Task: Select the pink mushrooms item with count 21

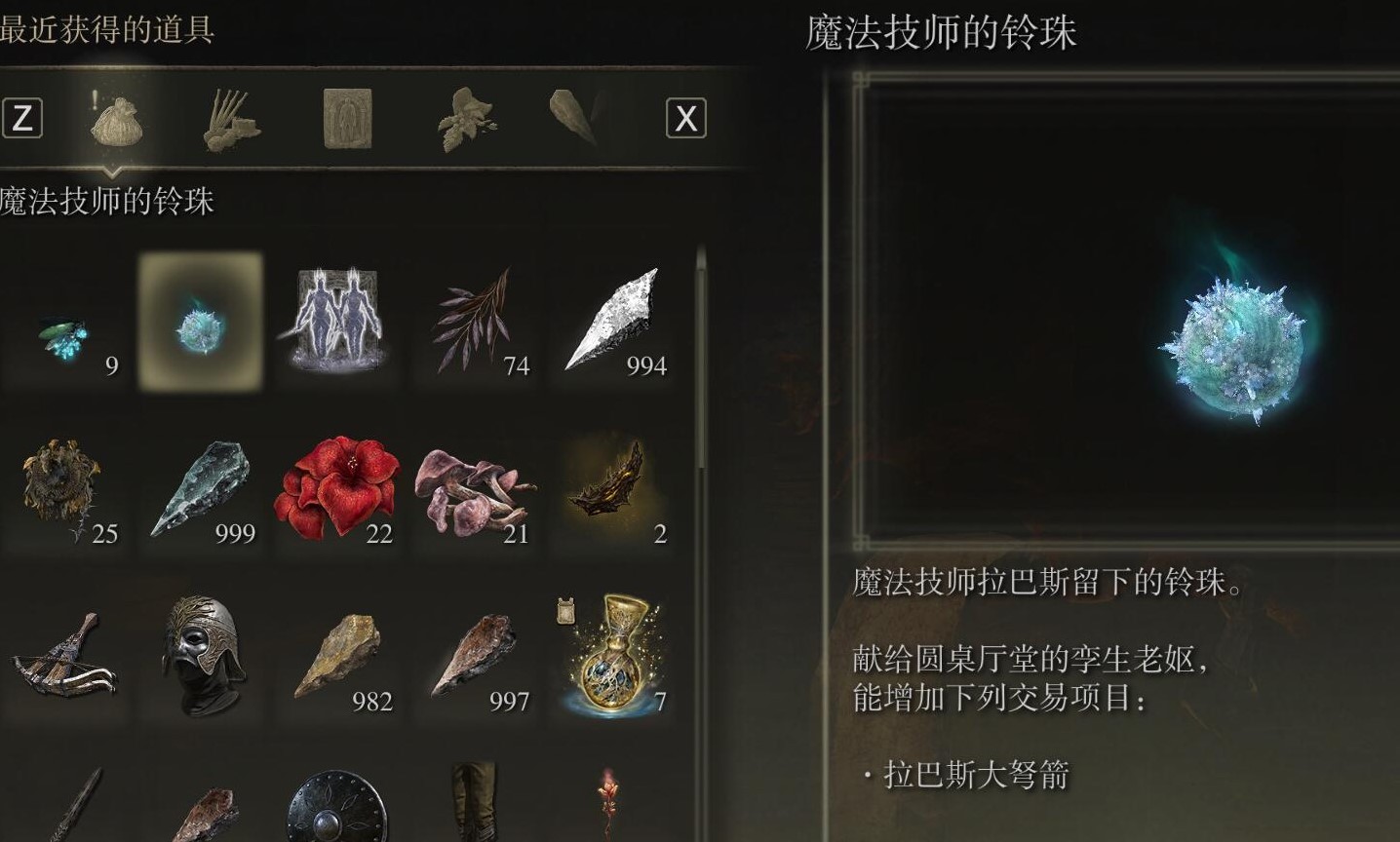Action: click(x=475, y=489)
